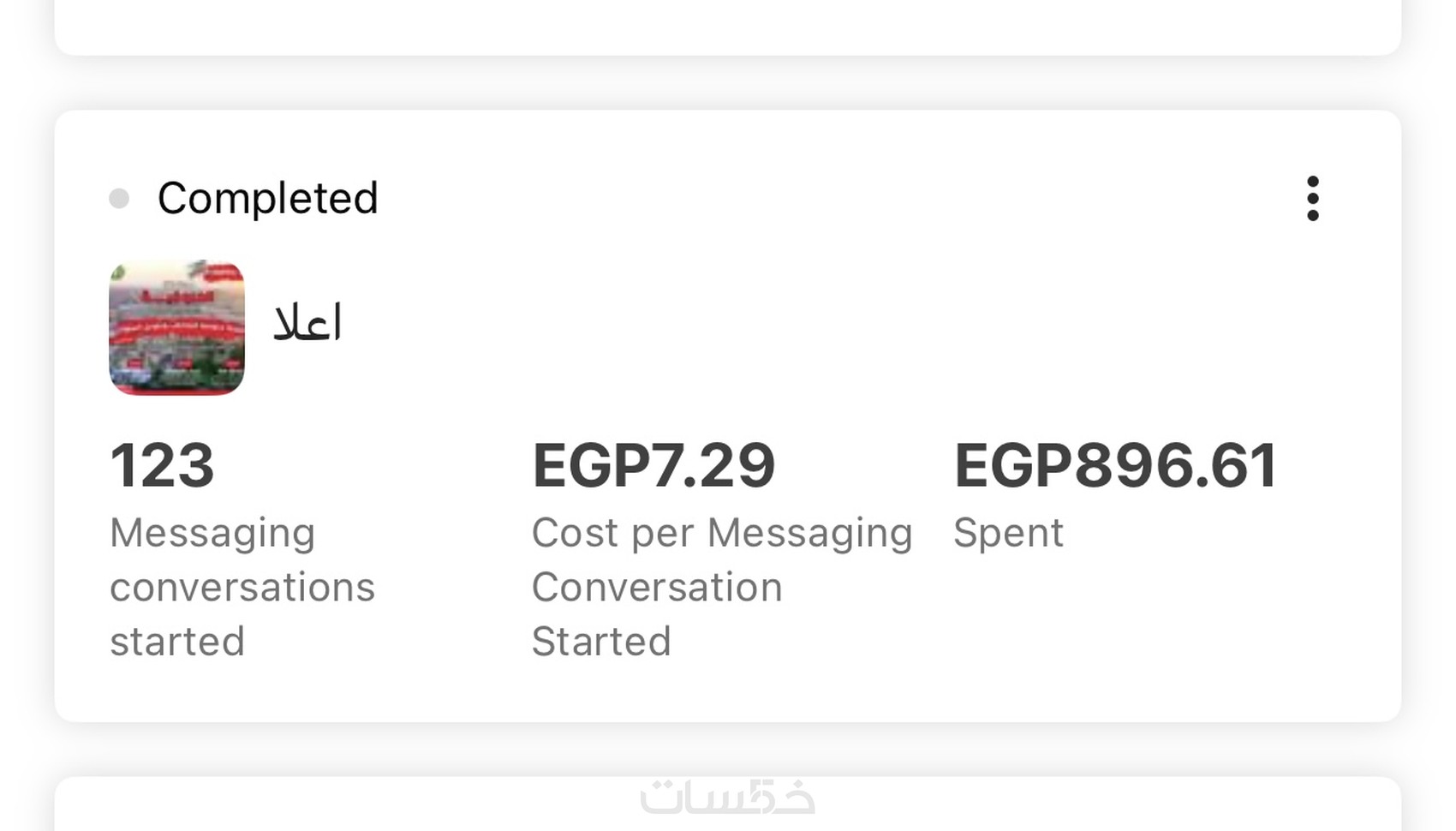Click the gap above the bottom card
1456x831 pixels.
(728, 749)
